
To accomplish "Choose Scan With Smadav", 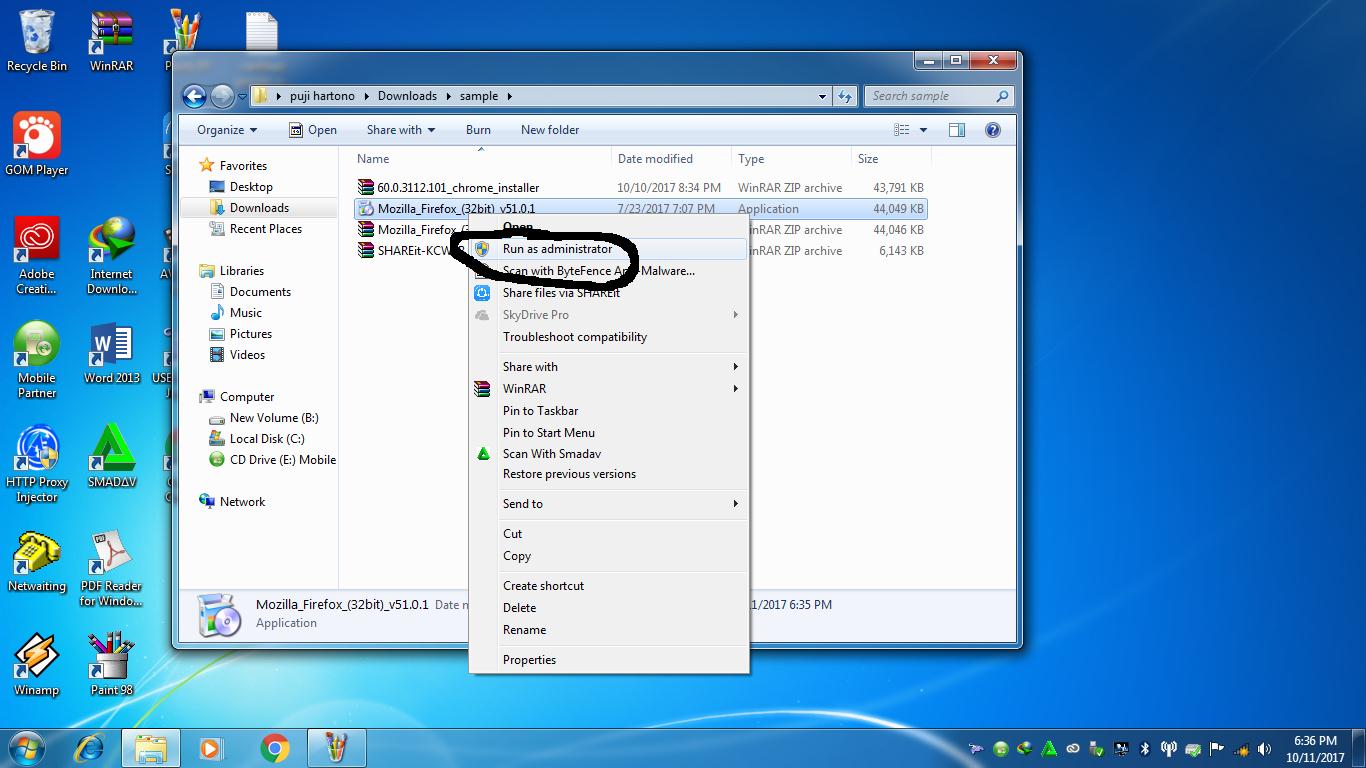I will coord(610,454).
